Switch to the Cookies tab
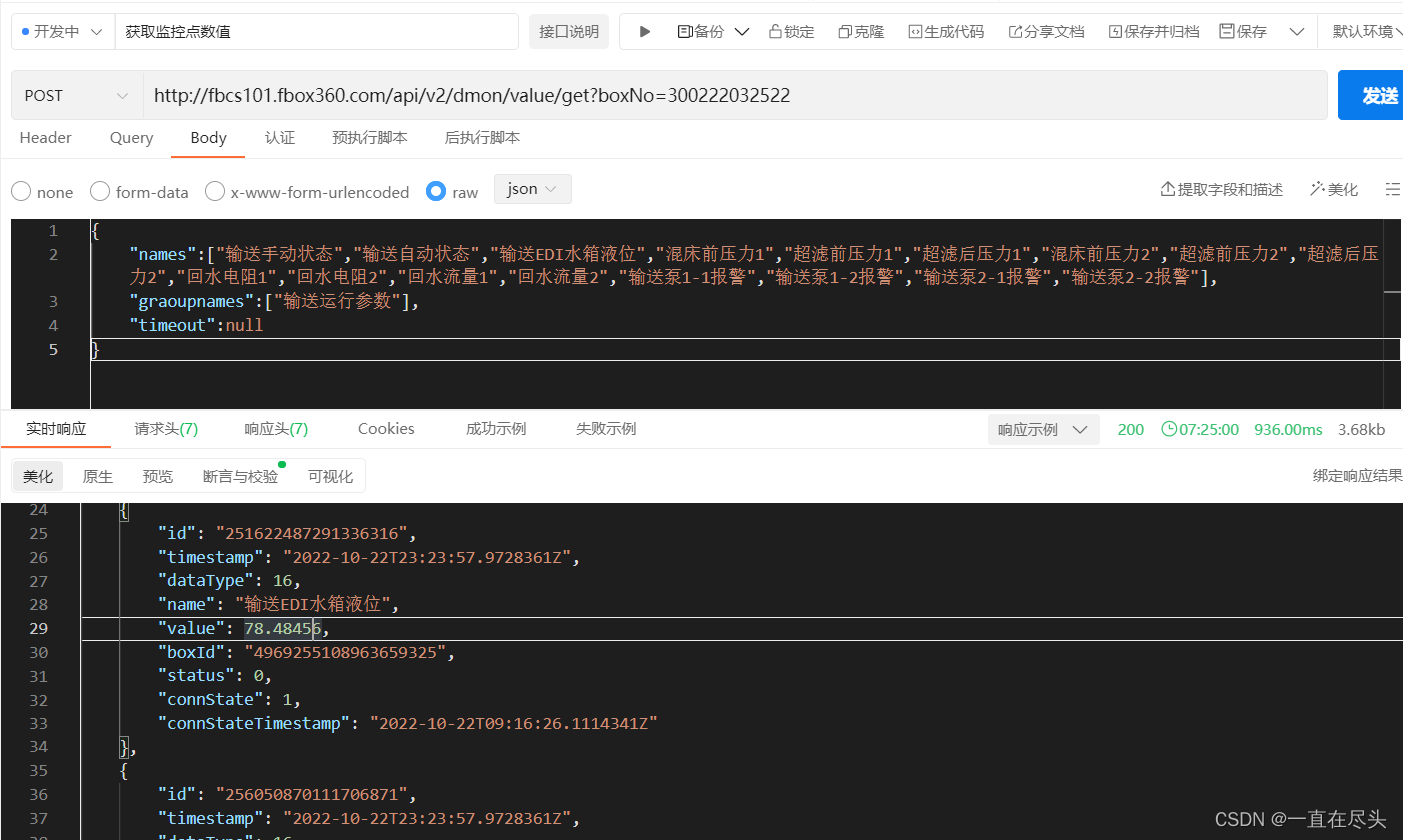 click(x=386, y=429)
